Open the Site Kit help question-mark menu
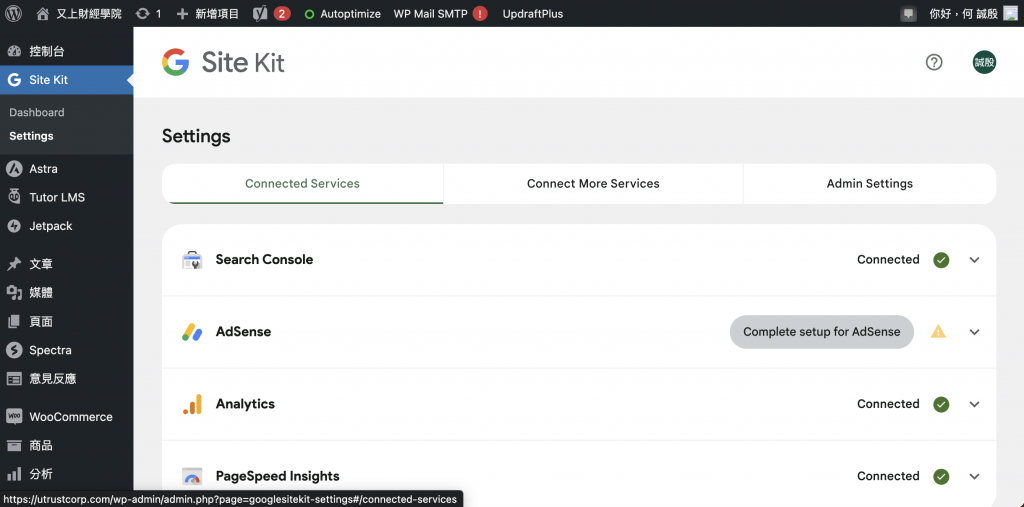Viewport: 1024px width, 507px height. [934, 62]
